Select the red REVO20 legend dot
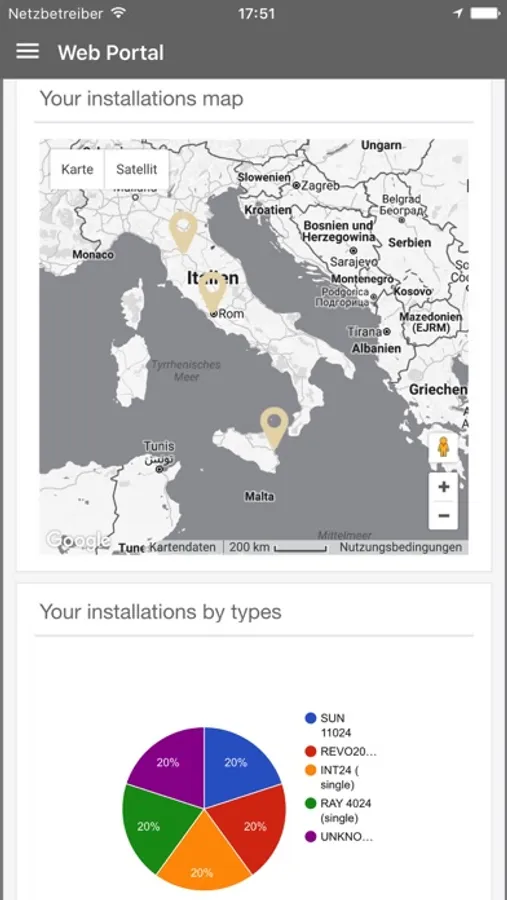 (x=311, y=751)
